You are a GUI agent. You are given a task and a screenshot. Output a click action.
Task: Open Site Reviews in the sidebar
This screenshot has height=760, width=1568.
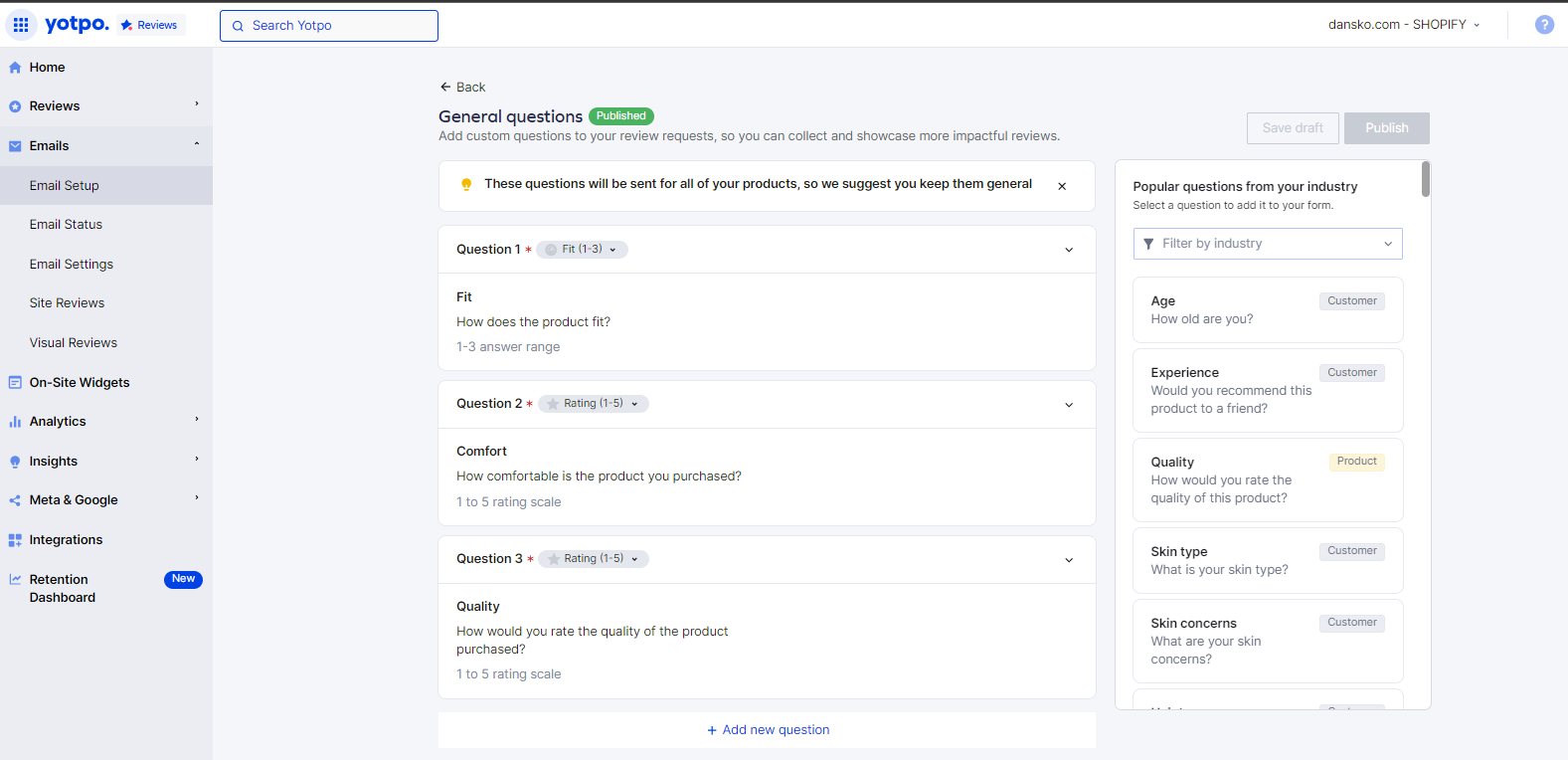click(67, 303)
